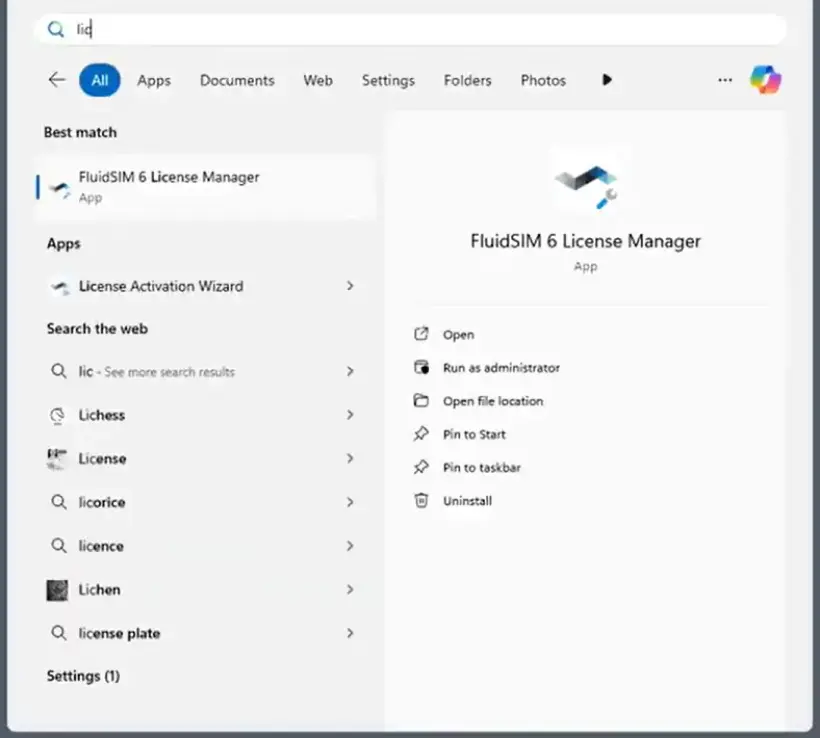Click the FluidSIM 6 License Manager title in preview
This screenshot has width=820, height=738.
point(585,241)
